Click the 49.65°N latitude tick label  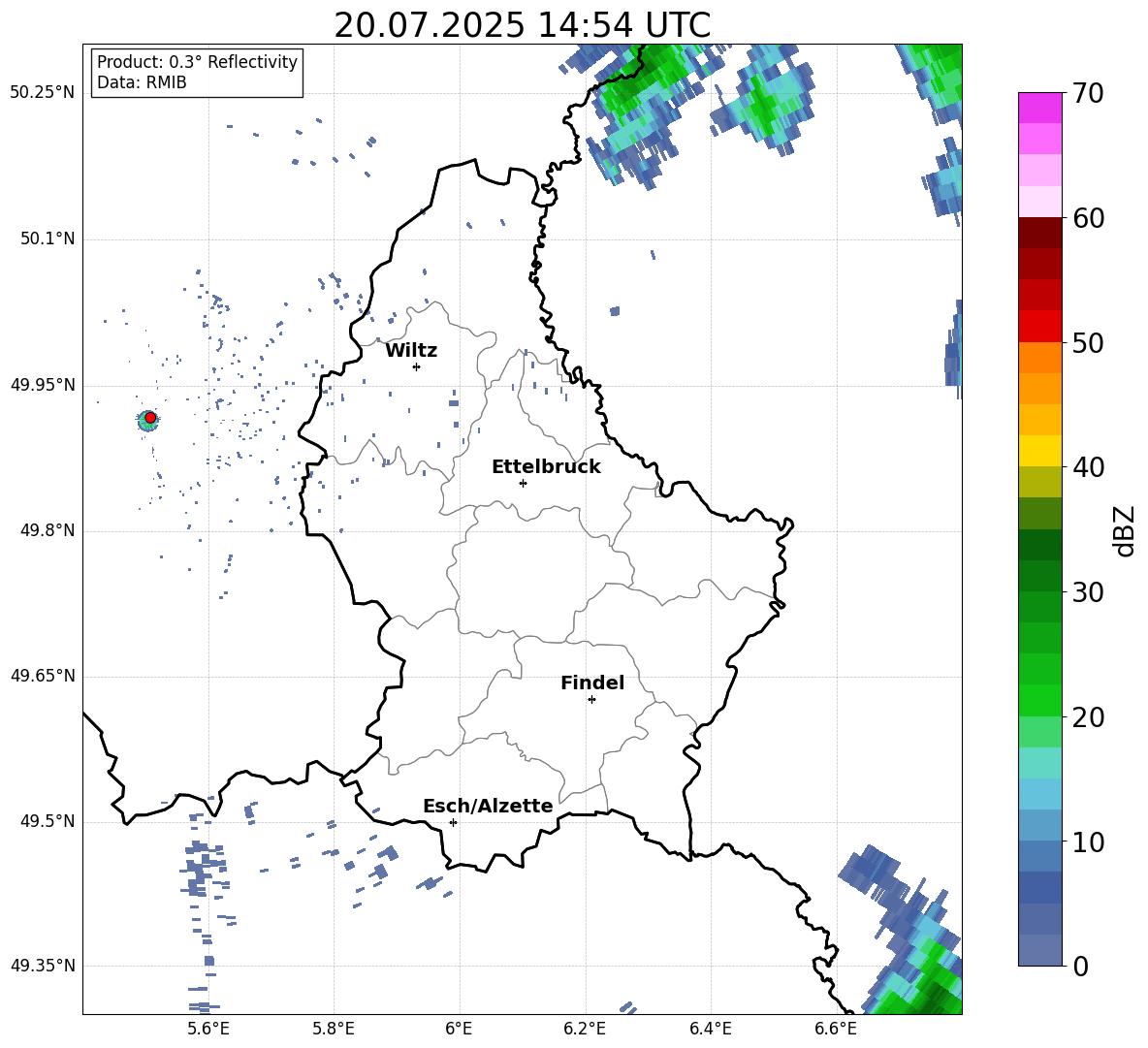tap(43, 676)
